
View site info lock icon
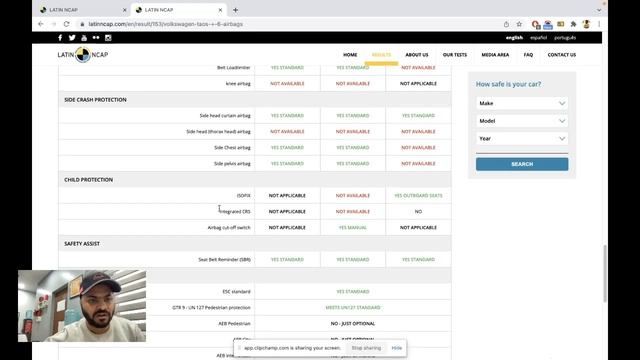tap(82, 24)
